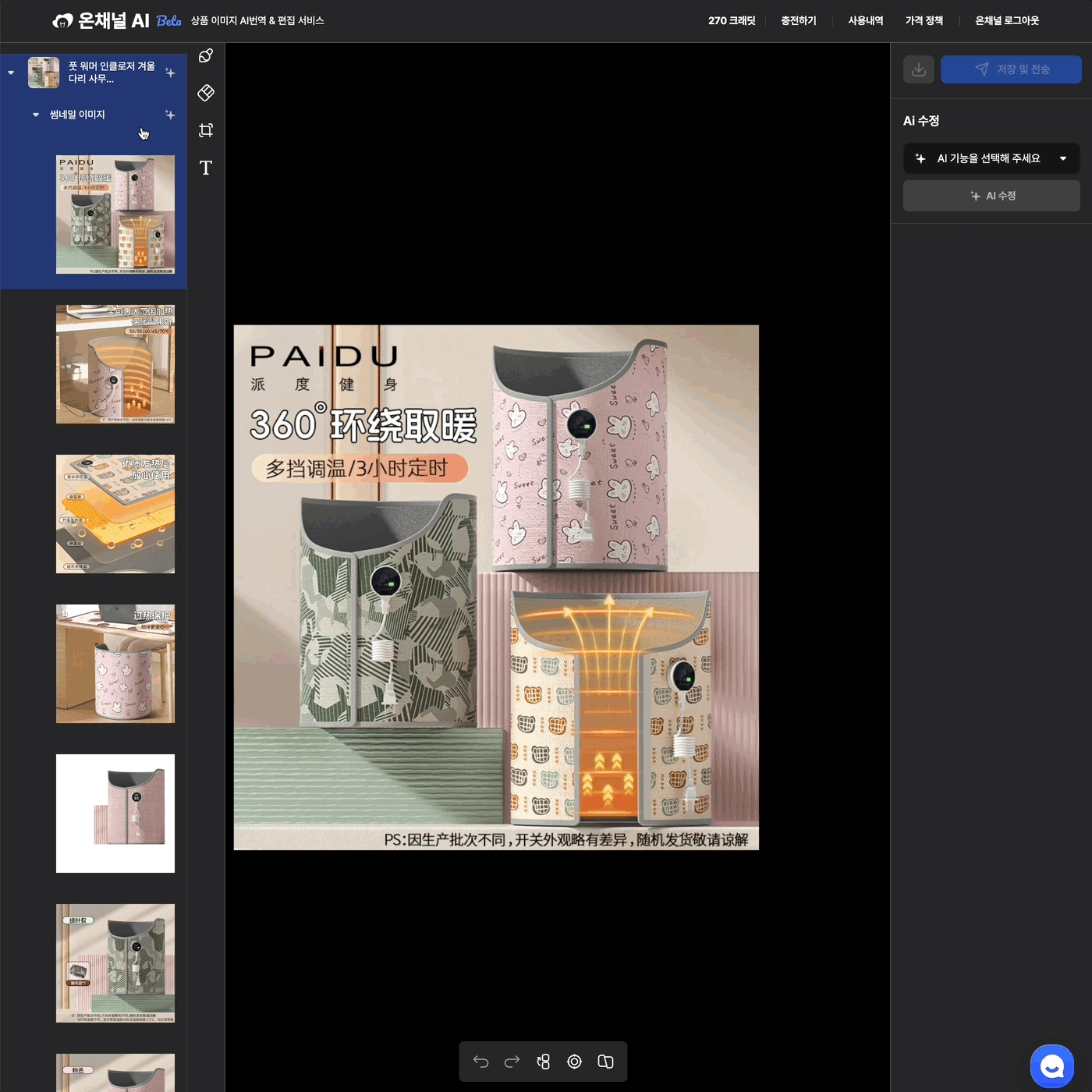
Task: Select the eraser tool
Action: [206, 93]
